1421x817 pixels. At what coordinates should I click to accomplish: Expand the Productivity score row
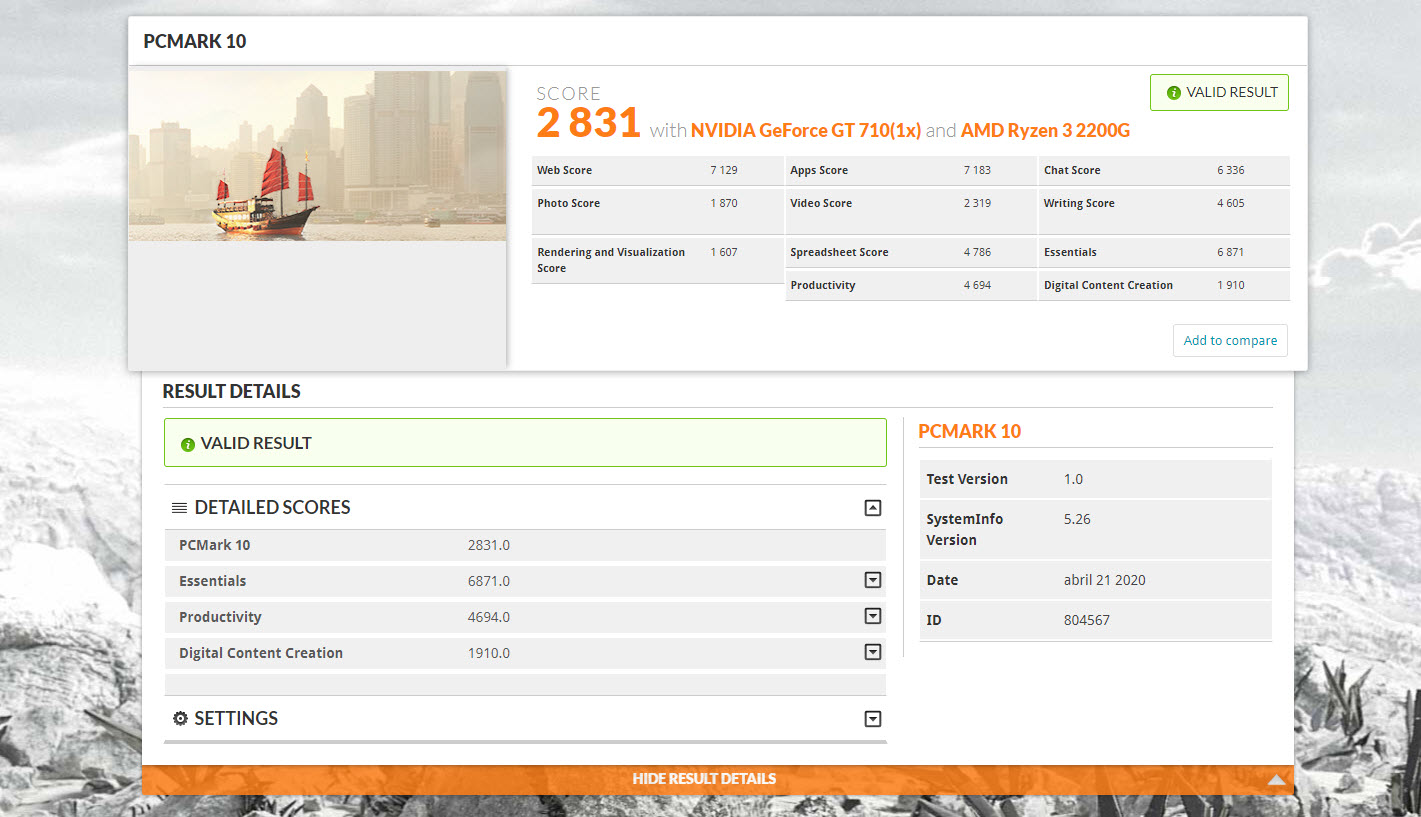873,616
